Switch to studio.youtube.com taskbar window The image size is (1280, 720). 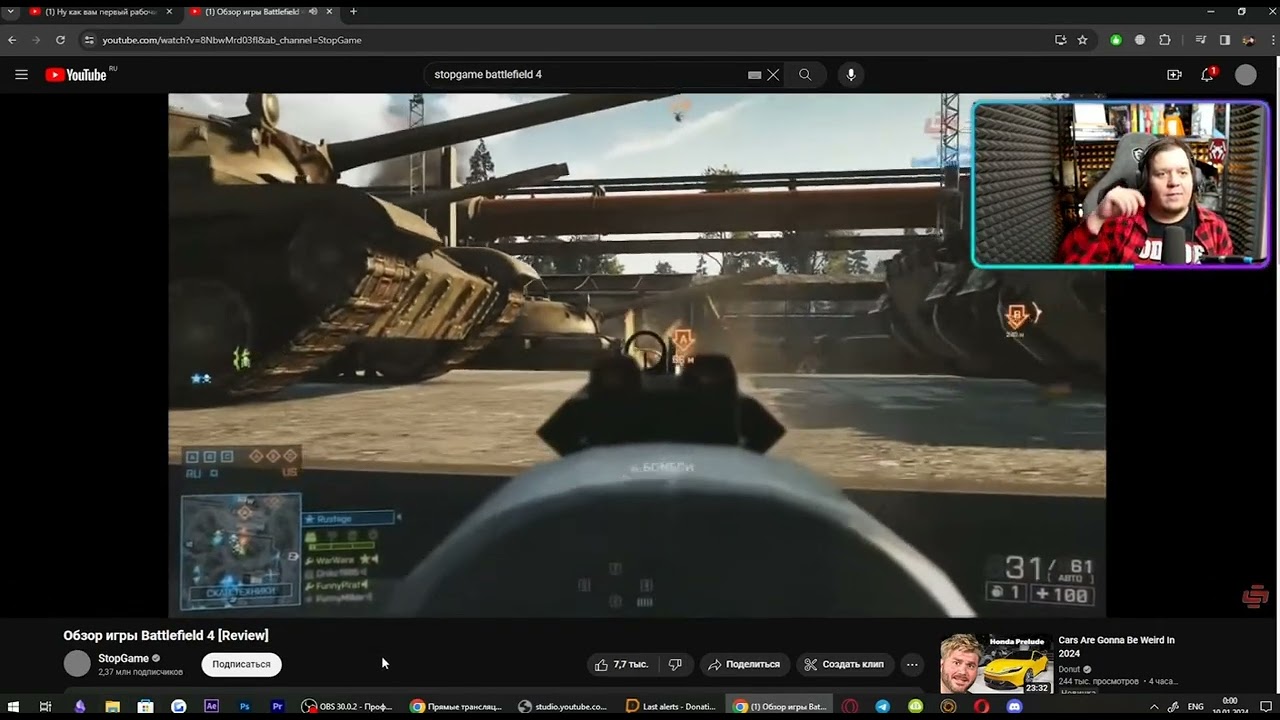[x=563, y=706]
